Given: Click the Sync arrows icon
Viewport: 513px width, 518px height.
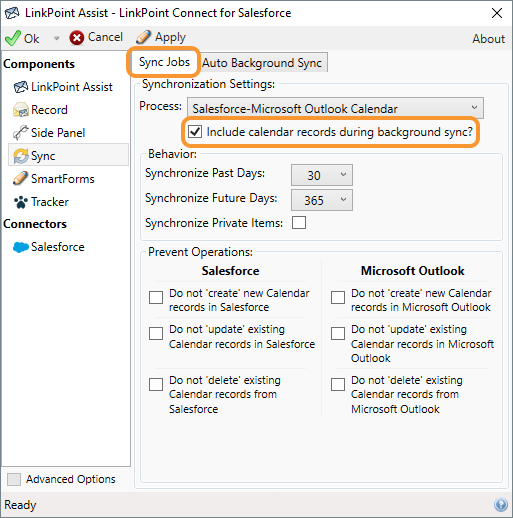Looking at the screenshot, I should point(21,156).
